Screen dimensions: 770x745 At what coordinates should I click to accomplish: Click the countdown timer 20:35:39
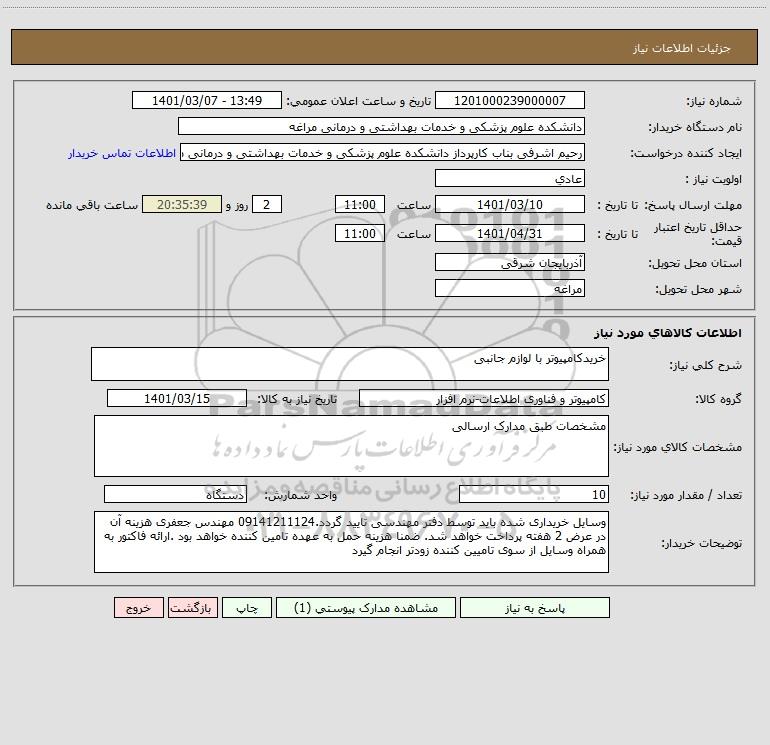coord(182,205)
